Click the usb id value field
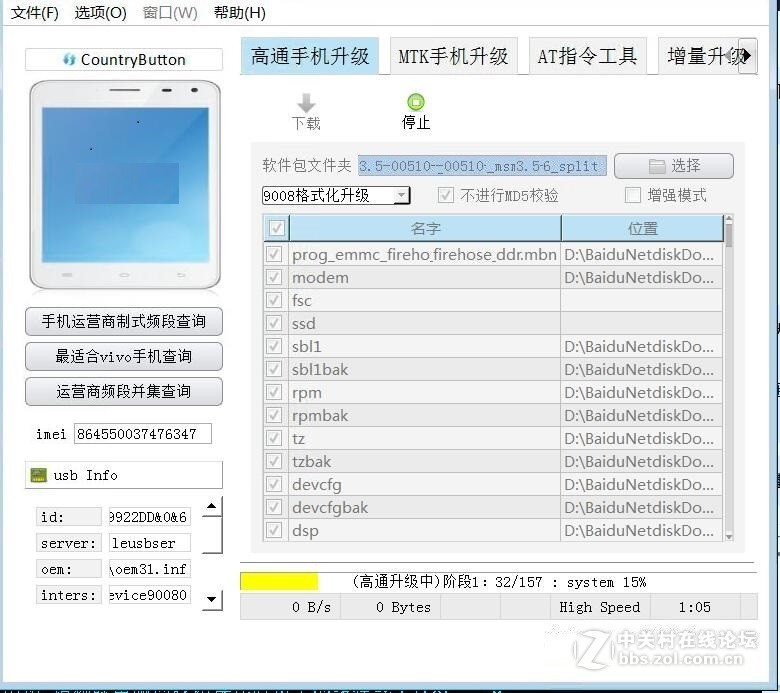The width and height of the screenshot is (780, 693). (x=149, y=517)
